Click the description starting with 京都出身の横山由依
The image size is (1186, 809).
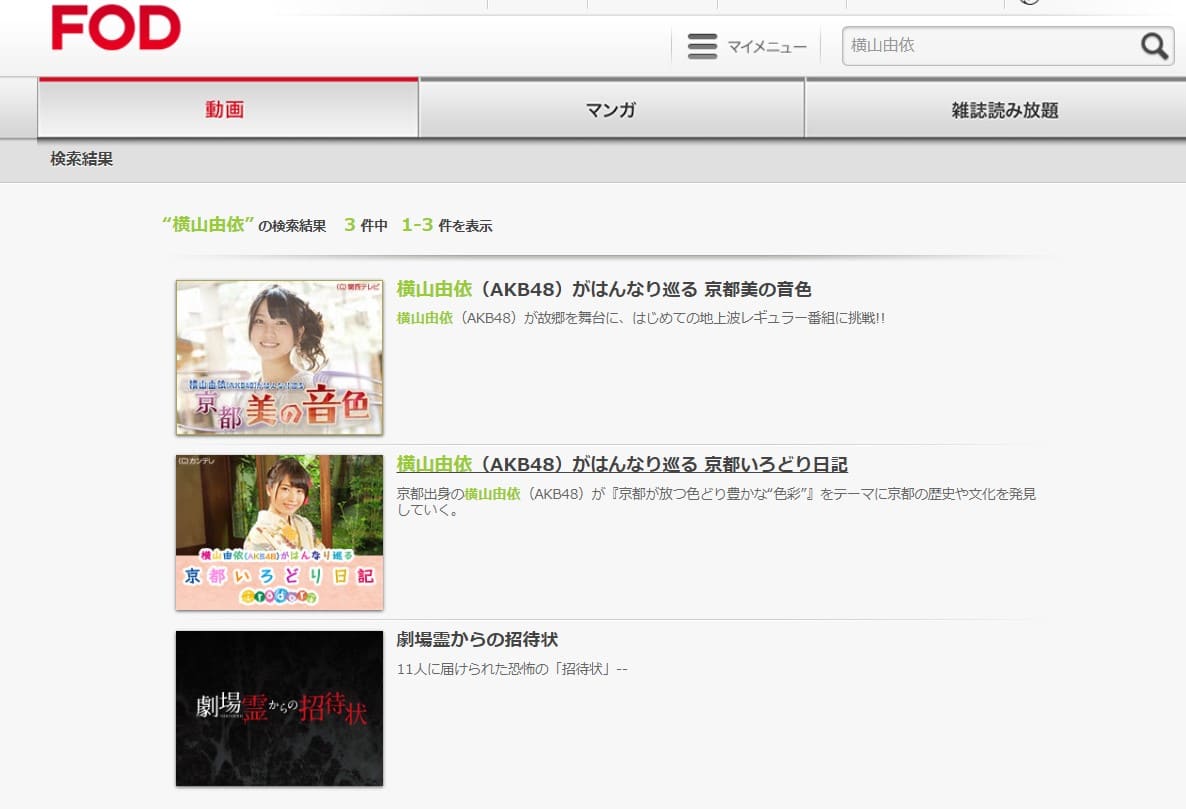716,501
